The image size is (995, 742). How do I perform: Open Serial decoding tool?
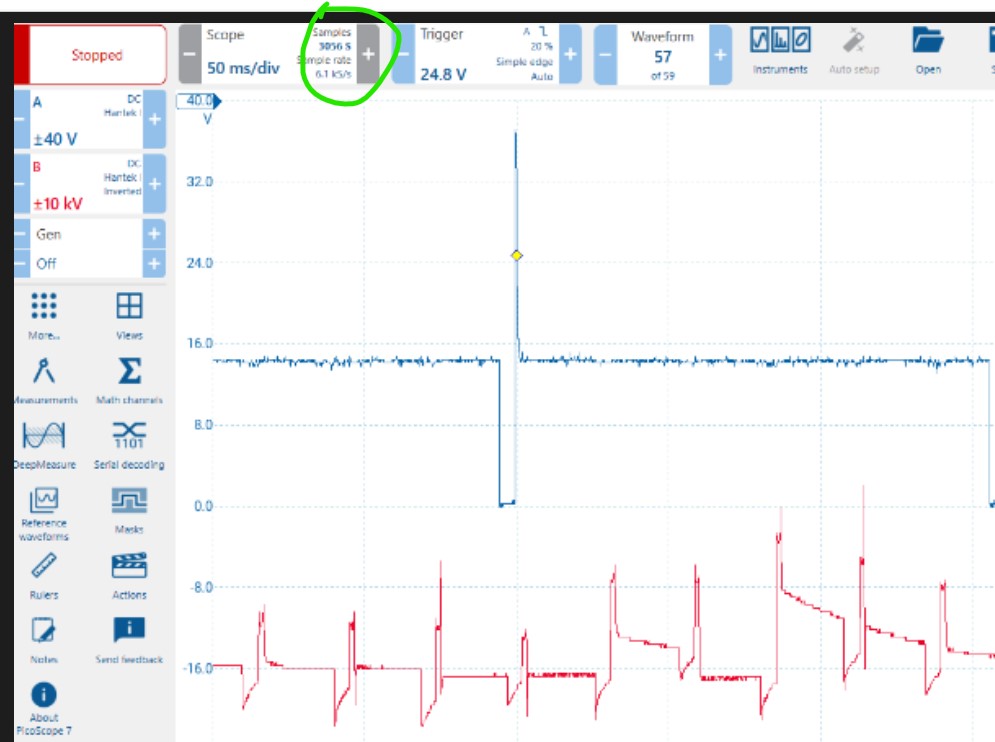(x=129, y=437)
